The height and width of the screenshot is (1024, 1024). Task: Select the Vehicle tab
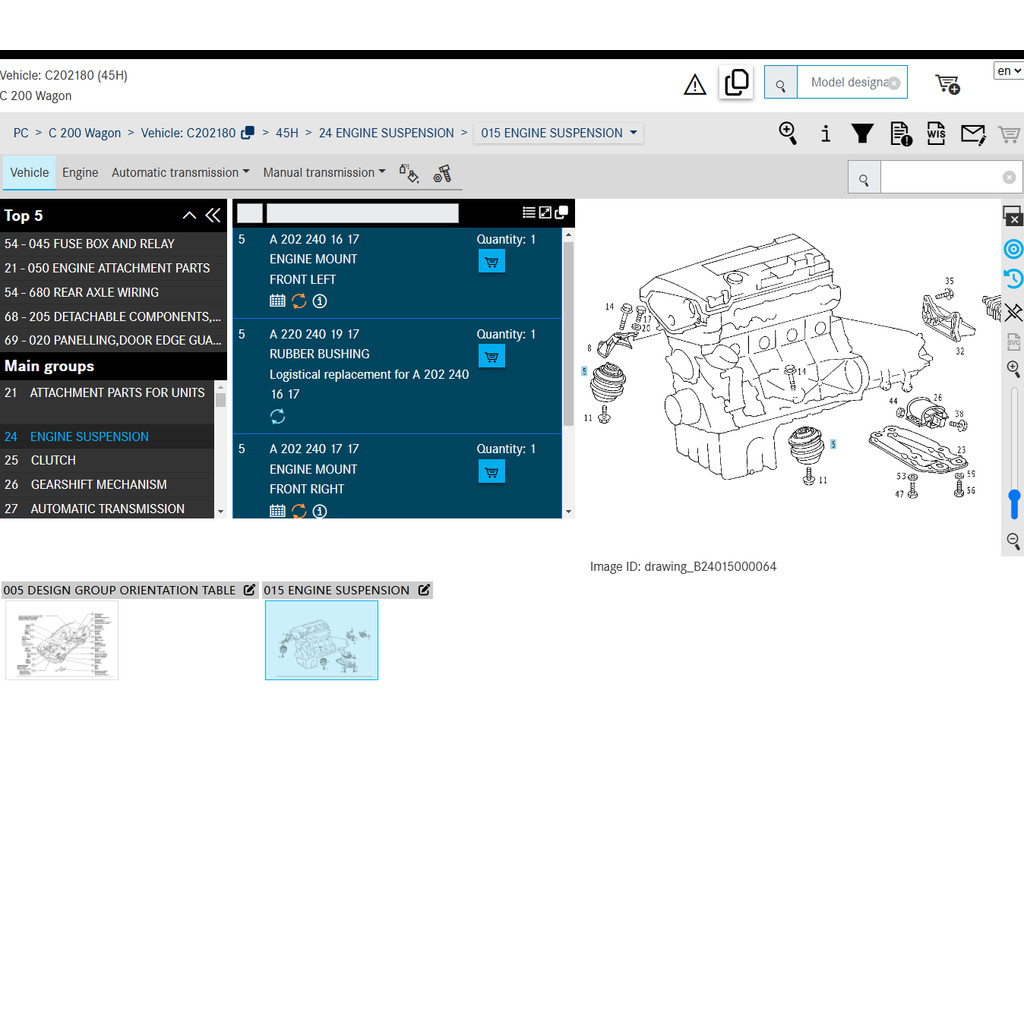(x=29, y=172)
